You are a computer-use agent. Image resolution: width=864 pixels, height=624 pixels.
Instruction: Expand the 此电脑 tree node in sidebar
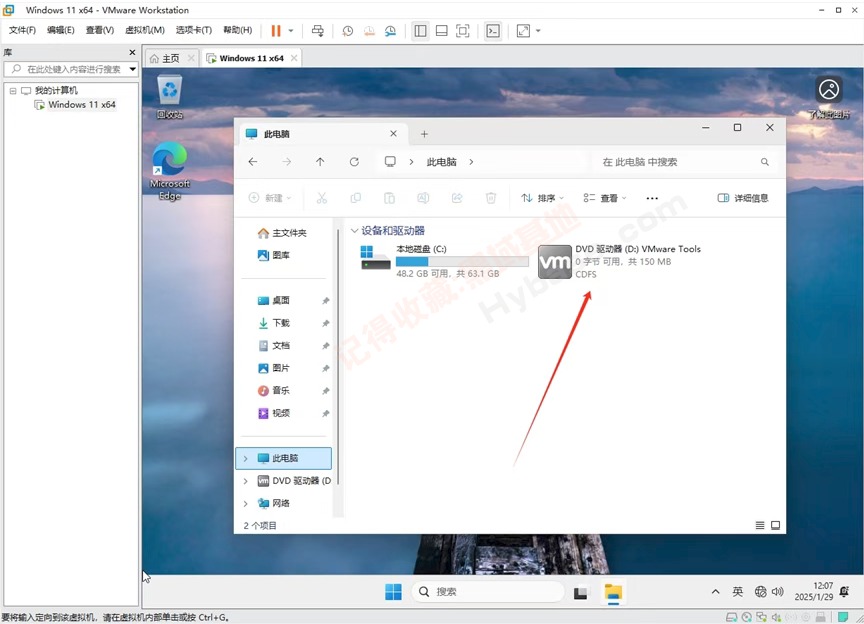click(245, 458)
